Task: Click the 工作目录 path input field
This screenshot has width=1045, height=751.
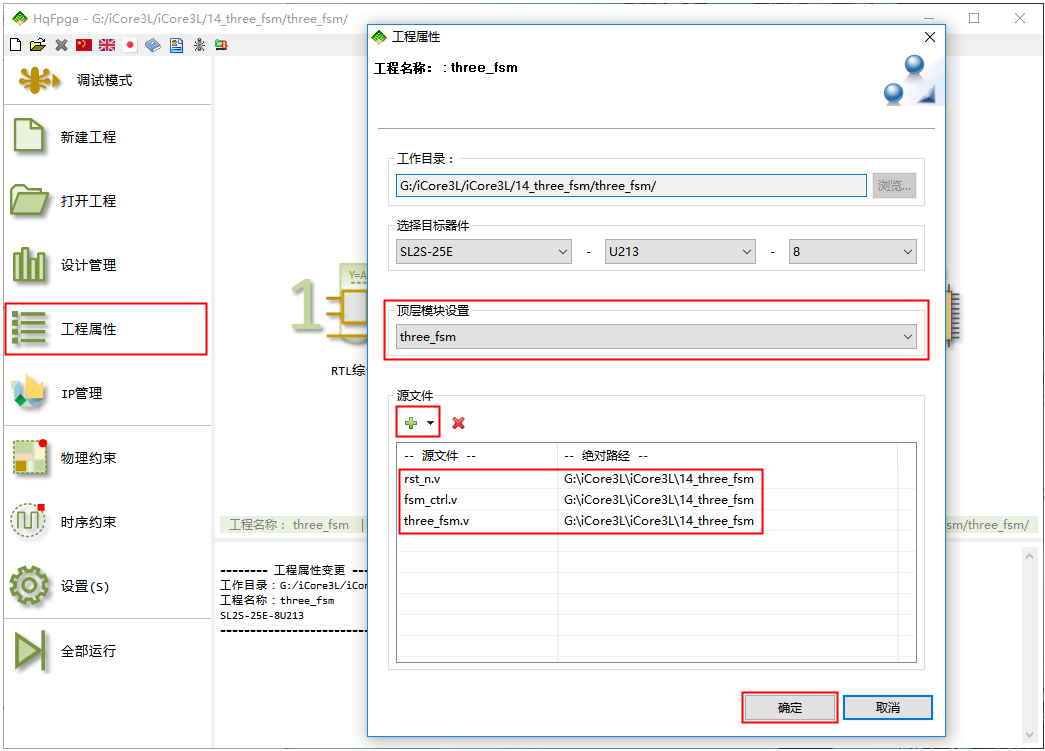Action: coord(631,186)
